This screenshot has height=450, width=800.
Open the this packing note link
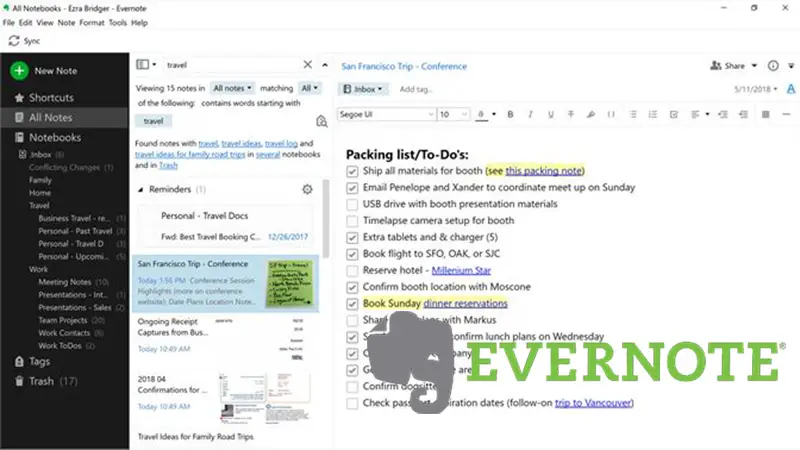(543, 171)
